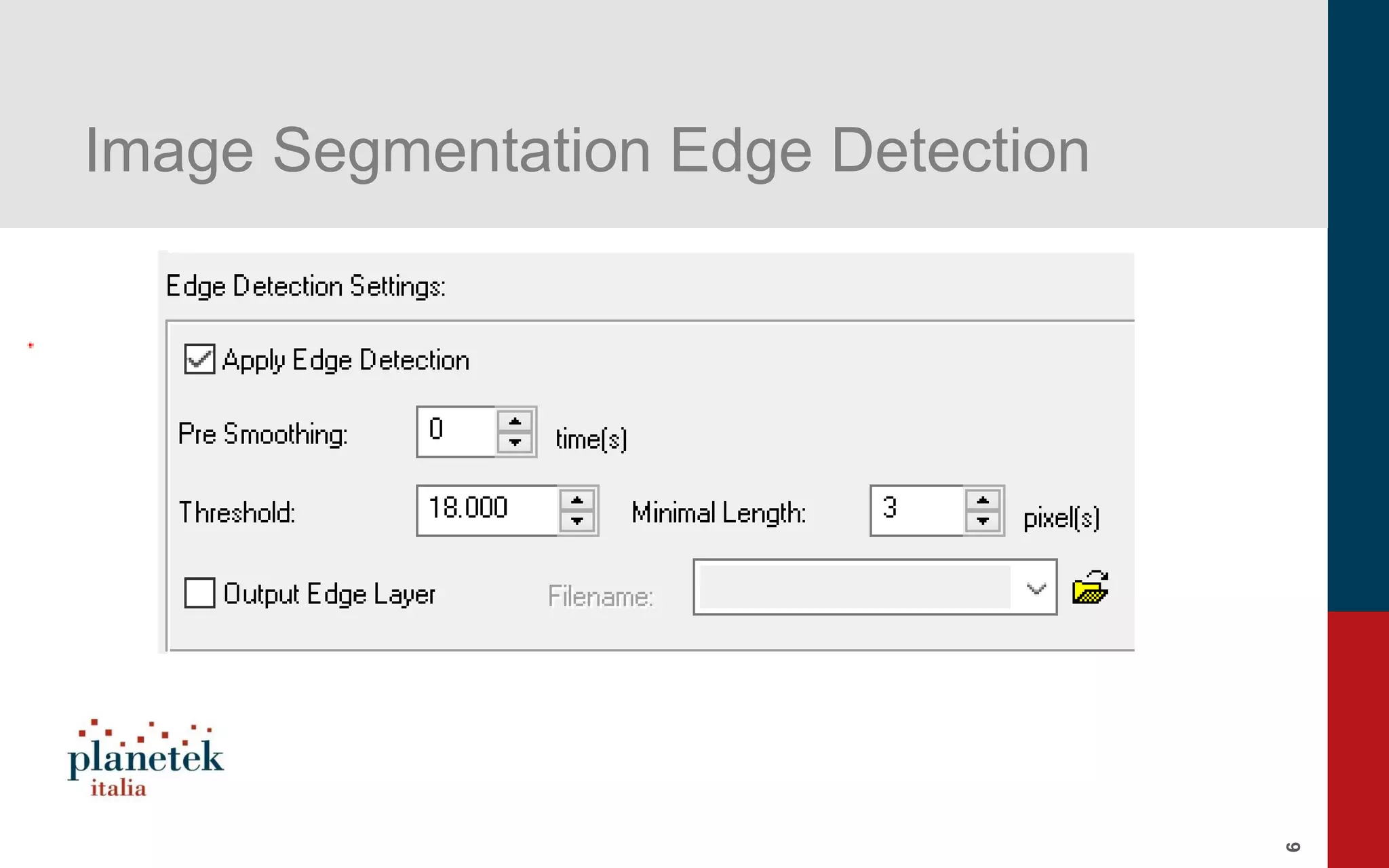Lower Threshold value using down arrow
Image resolution: width=1389 pixels, height=868 pixels.
click(x=577, y=521)
